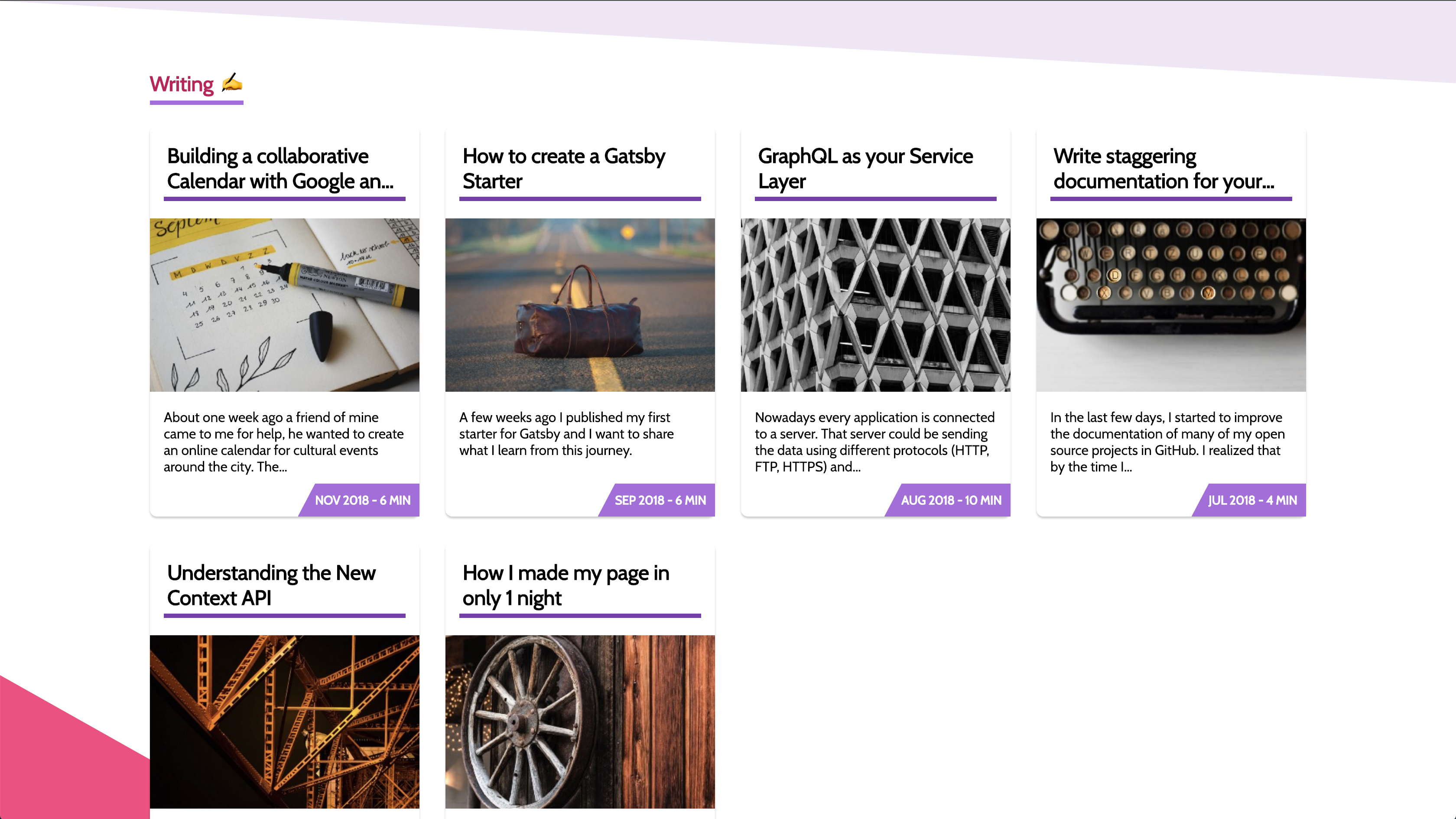Click the typewriter keyboard thumbnail
The image size is (1456, 819).
(x=1170, y=305)
